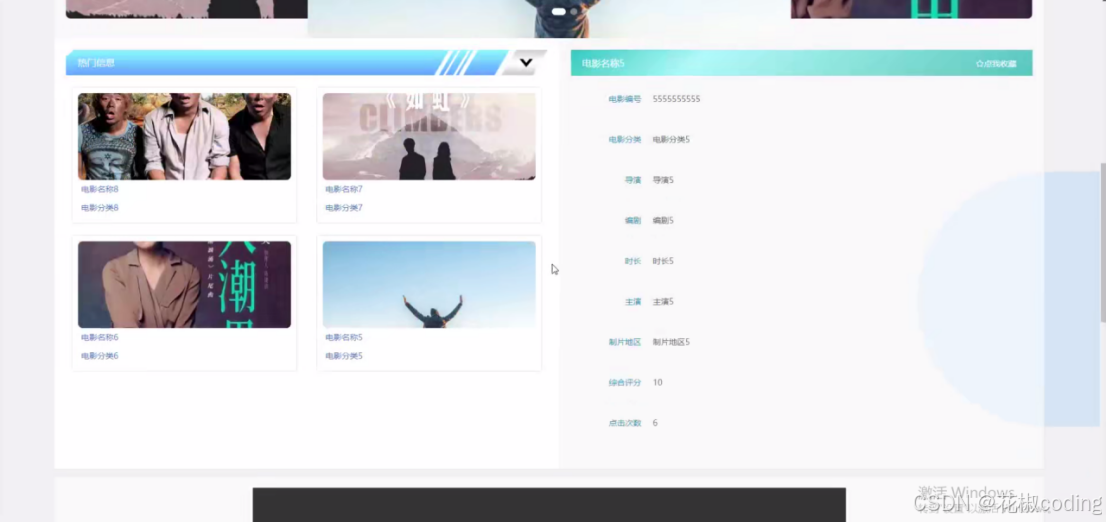Click the 点我收藏 star favorite link
This screenshot has width=1106, height=523.
click(x=996, y=64)
